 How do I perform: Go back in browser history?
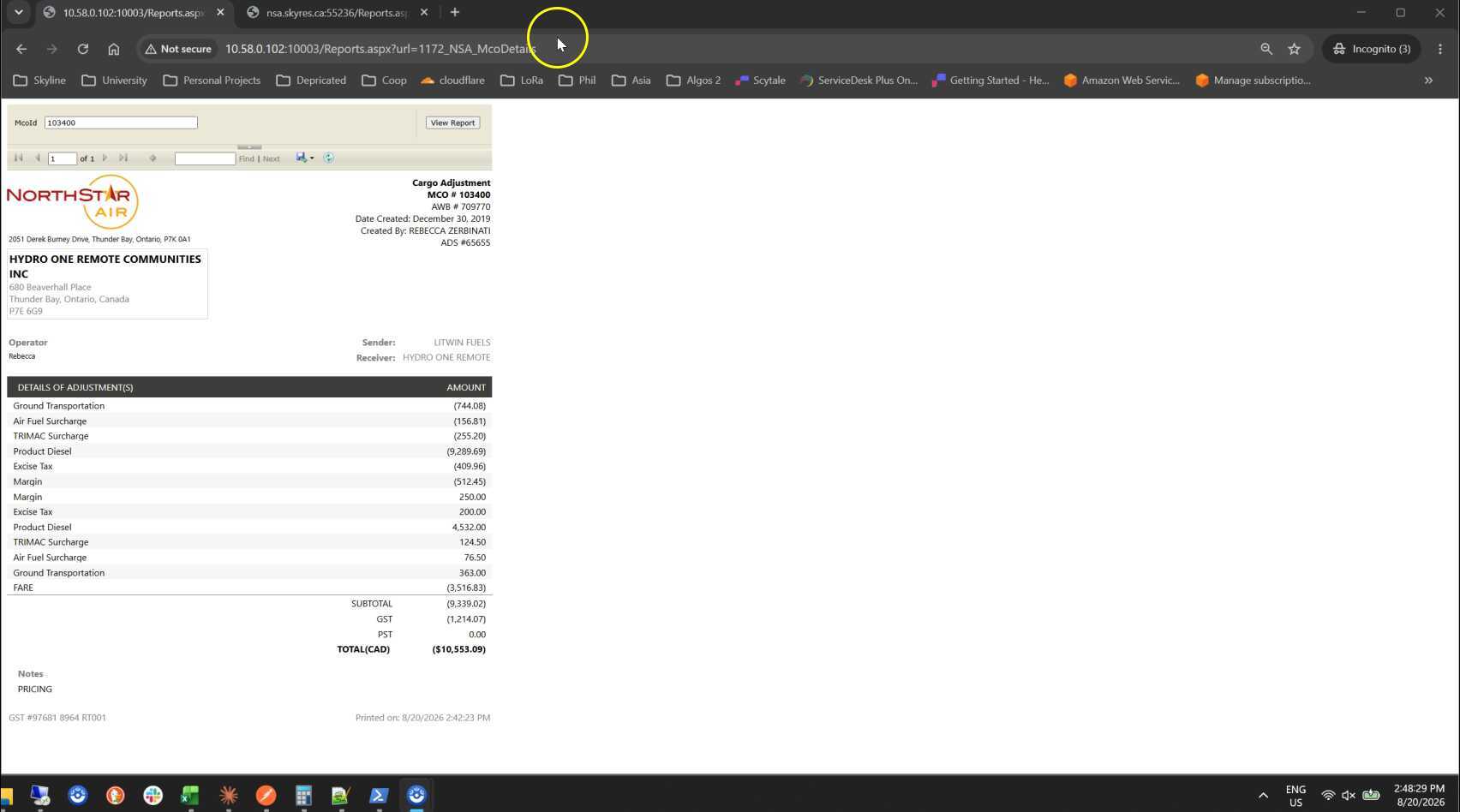[x=21, y=49]
